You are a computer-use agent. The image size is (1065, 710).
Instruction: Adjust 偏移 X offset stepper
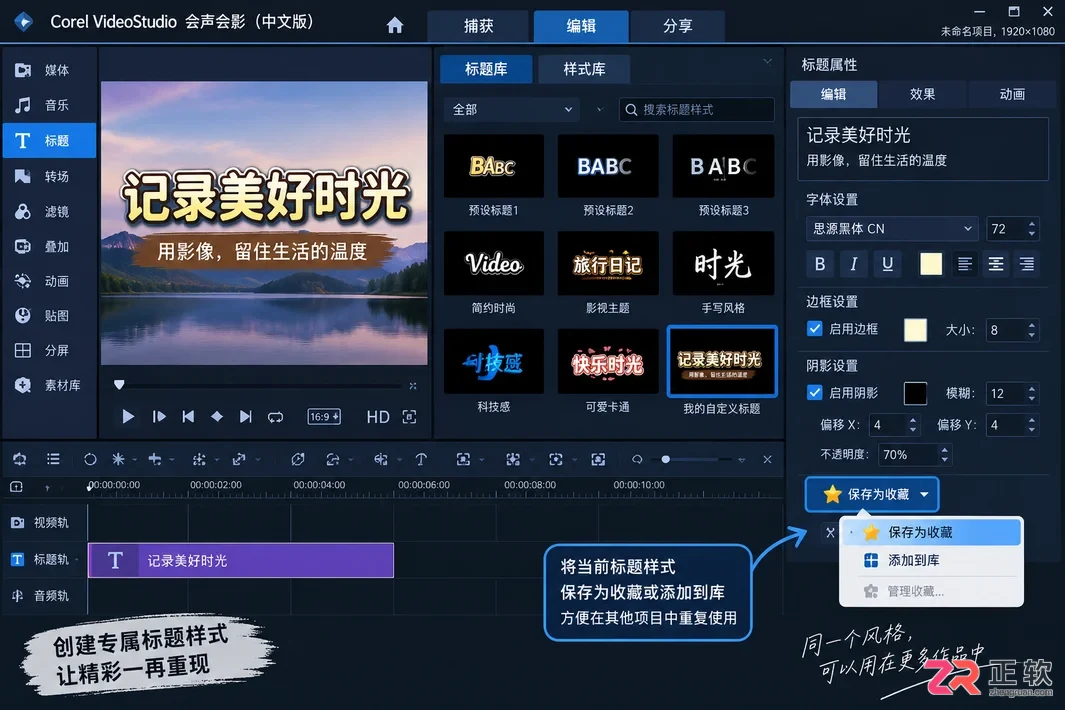coord(913,425)
